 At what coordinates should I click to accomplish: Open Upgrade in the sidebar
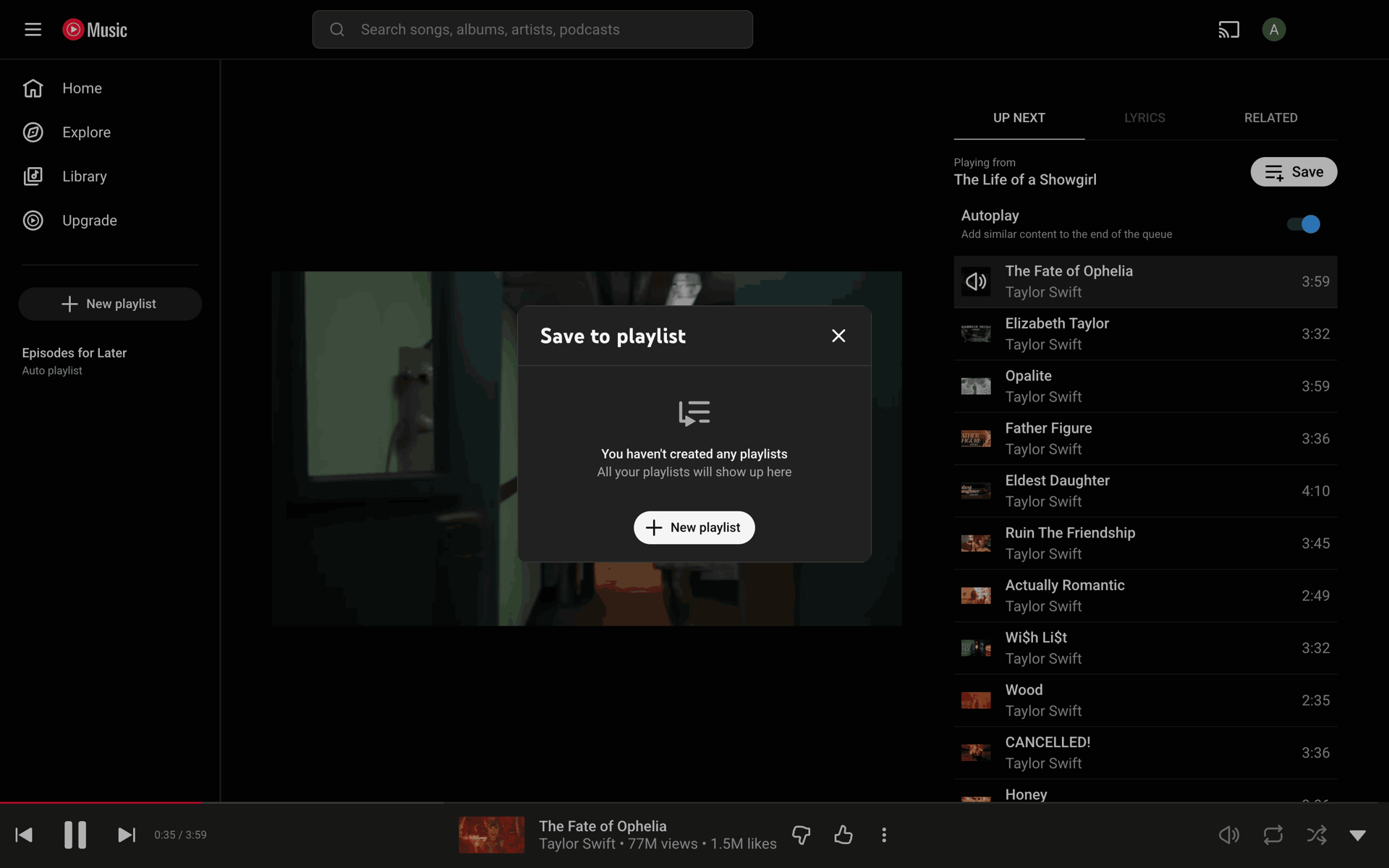110,221
